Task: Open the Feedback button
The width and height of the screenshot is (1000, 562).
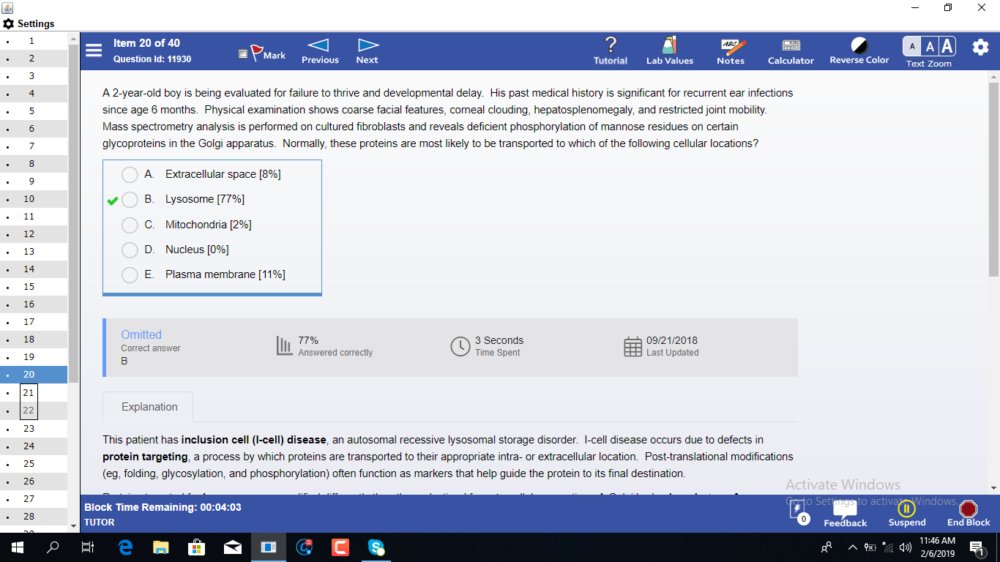Action: [x=845, y=514]
